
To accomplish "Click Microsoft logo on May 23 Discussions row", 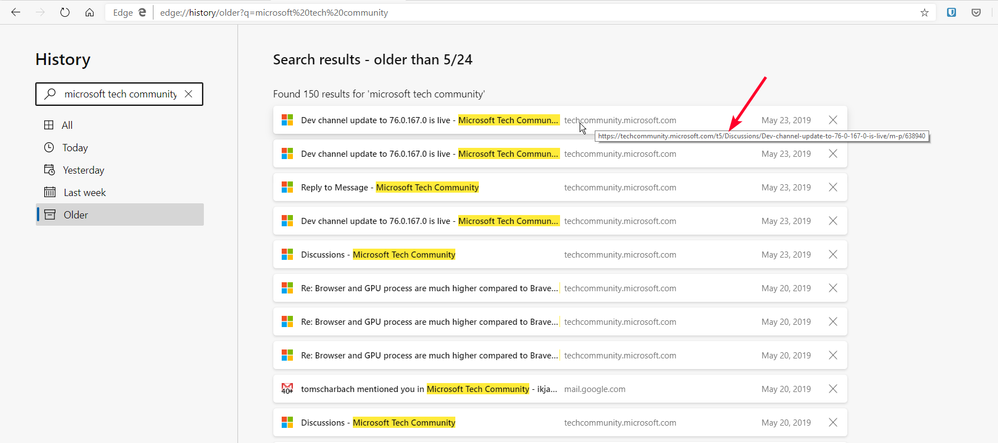I will point(287,254).
